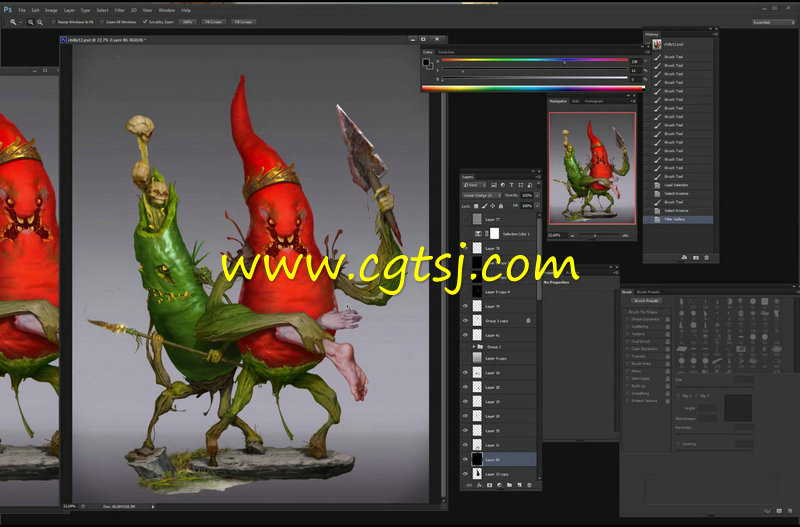Screen dimensions: 800x527
Task: Click the Fill Screen button
Action: [x=243, y=22]
